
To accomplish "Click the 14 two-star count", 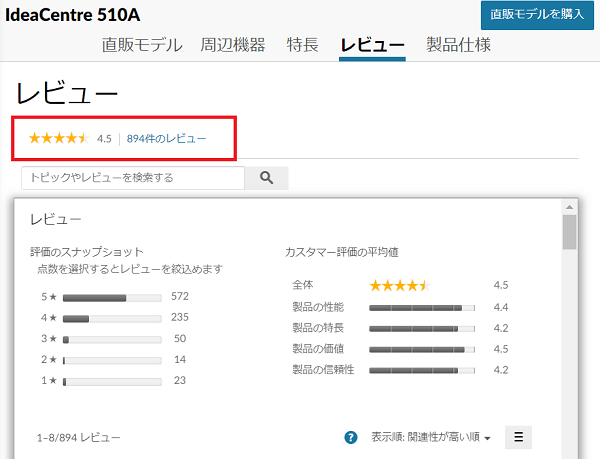I will [x=180, y=360].
